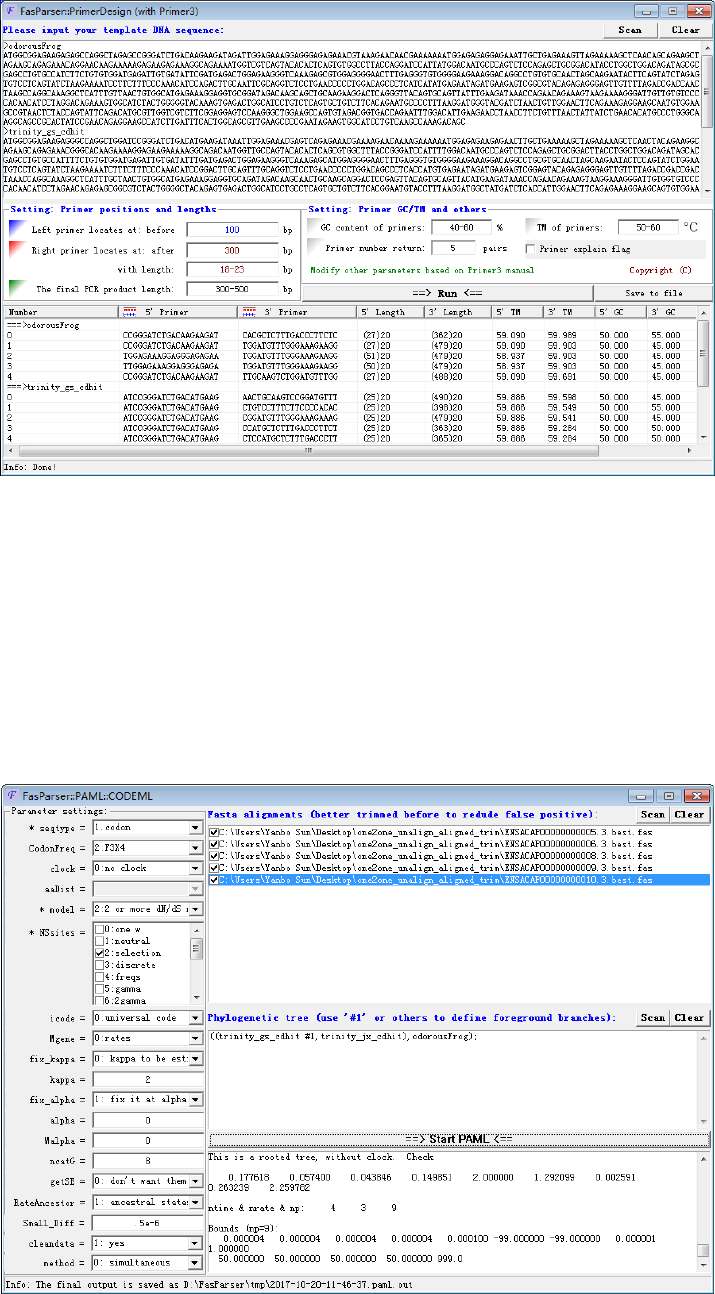
Task: Click the gray icon beside GC content of primers
Action: point(314,228)
